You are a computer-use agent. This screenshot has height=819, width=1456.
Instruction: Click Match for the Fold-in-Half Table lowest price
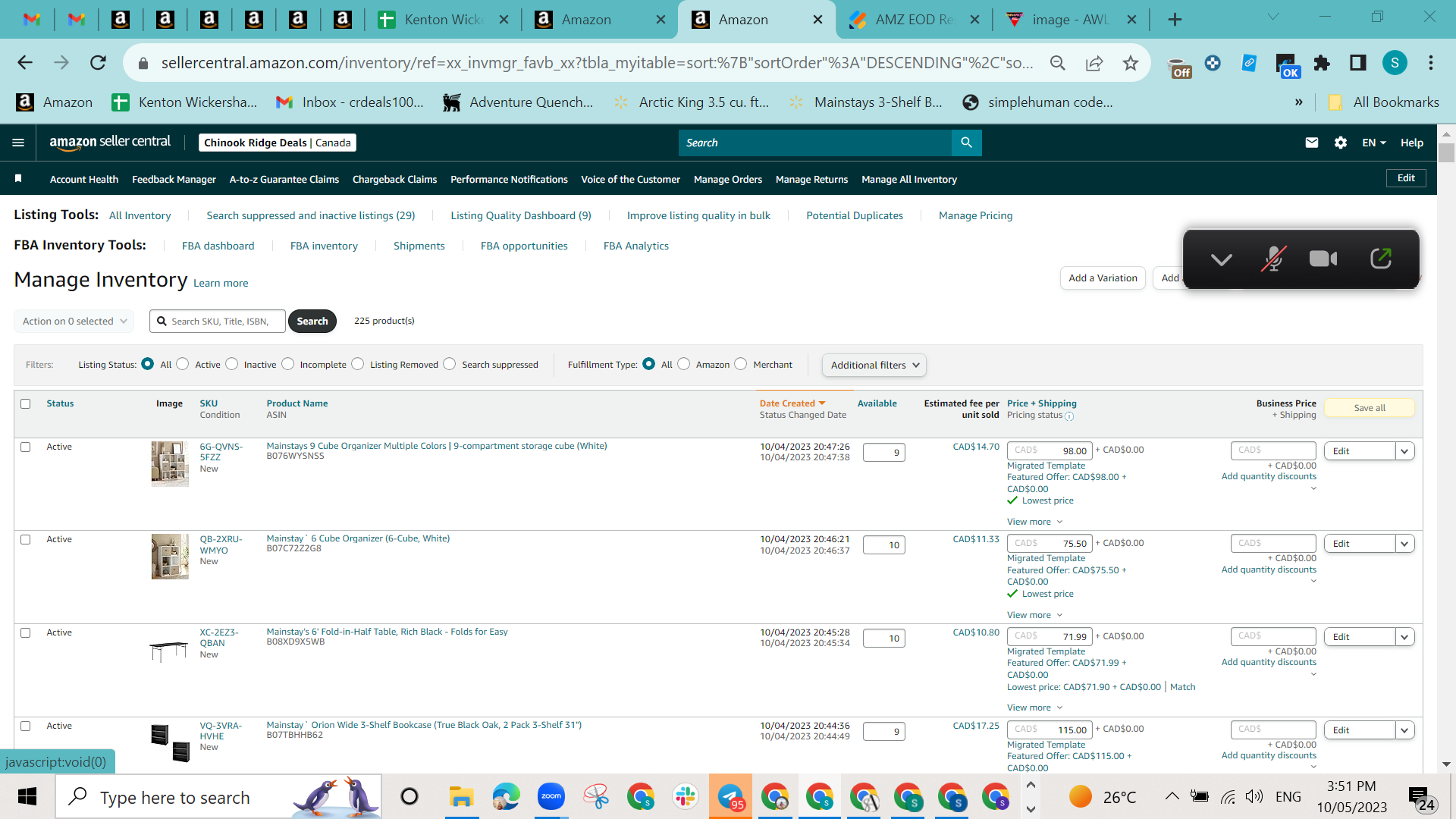tap(1182, 687)
